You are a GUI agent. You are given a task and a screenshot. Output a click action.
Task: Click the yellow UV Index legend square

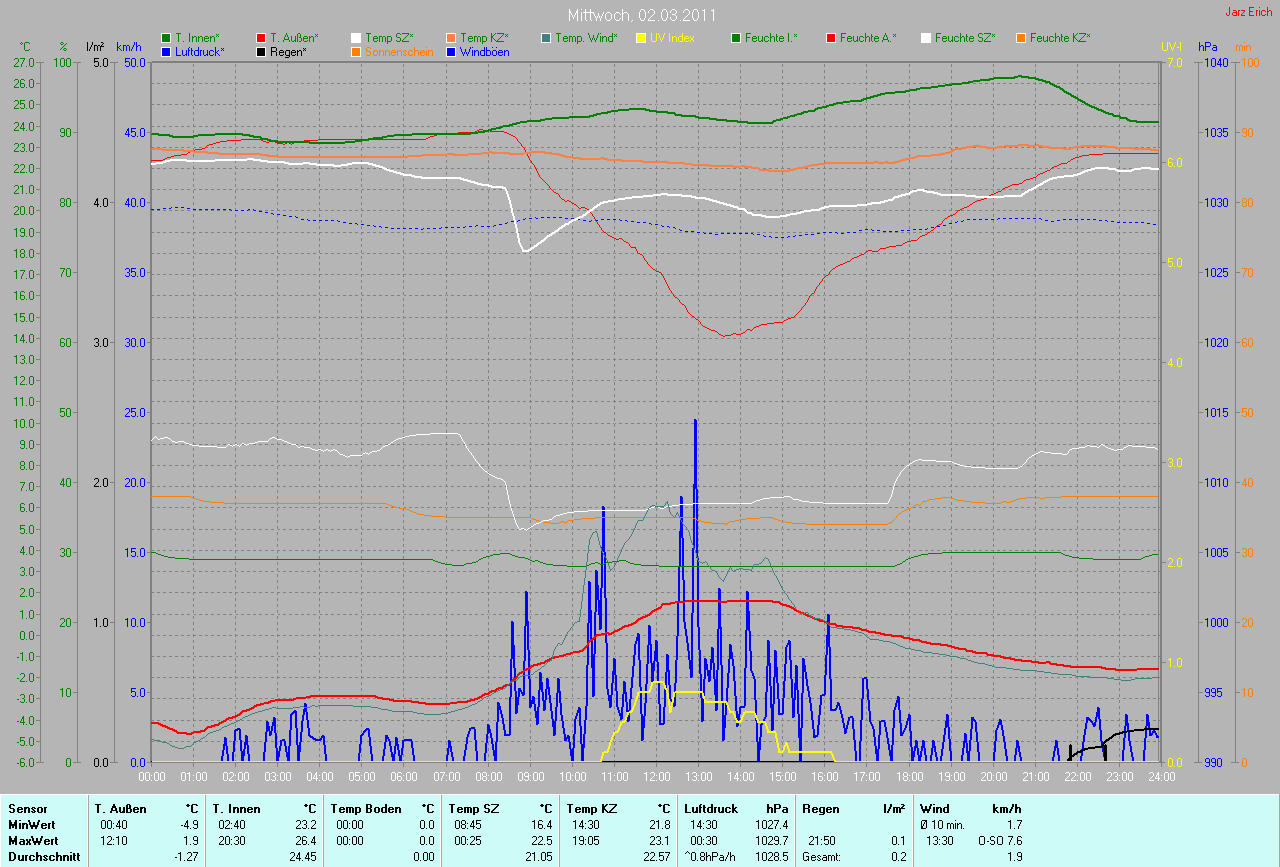641,38
